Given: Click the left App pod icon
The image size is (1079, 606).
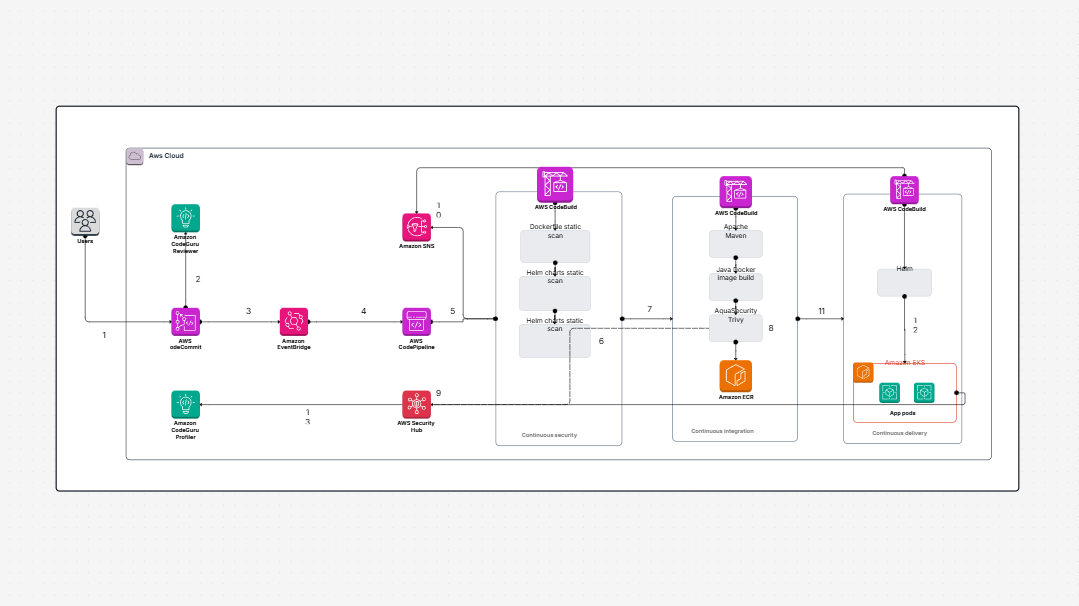Looking at the screenshot, I should coord(890,393).
